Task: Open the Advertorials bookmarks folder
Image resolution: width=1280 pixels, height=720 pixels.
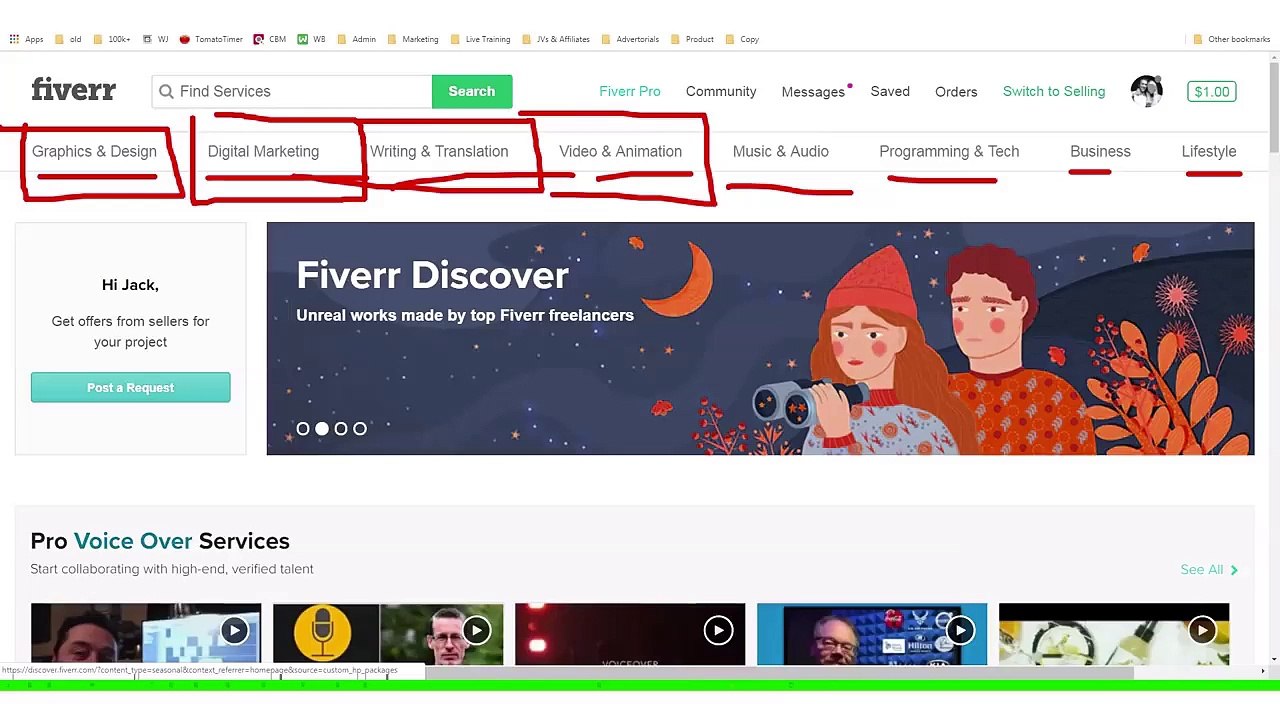Action: [630, 39]
